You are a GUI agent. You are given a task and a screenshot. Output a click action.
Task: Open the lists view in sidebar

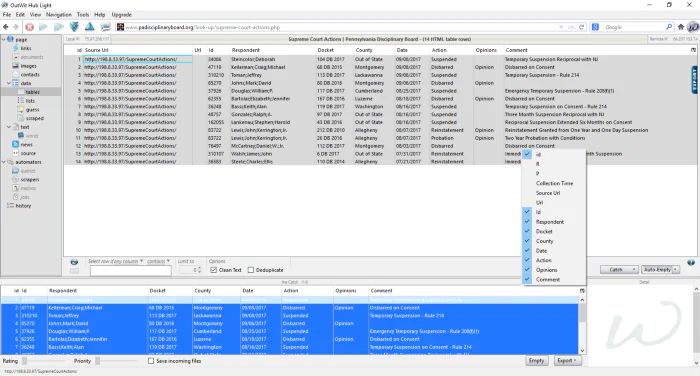(30, 101)
